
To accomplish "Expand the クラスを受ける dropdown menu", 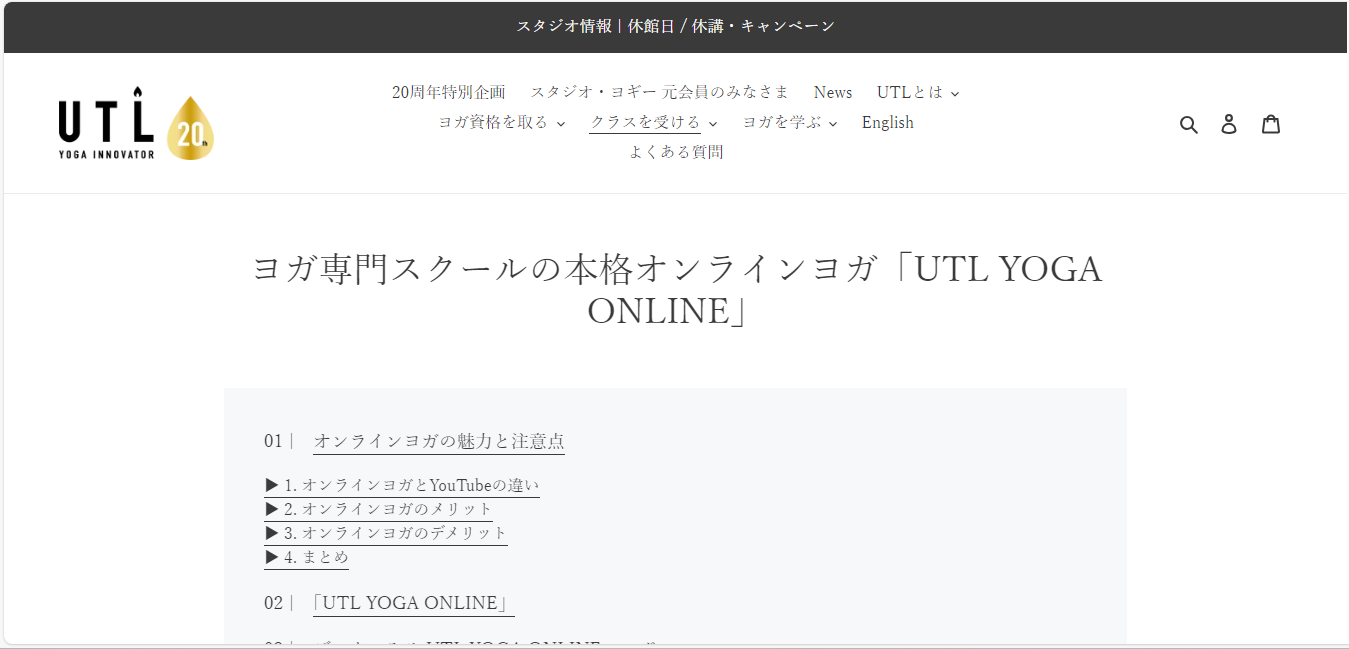I will (653, 122).
